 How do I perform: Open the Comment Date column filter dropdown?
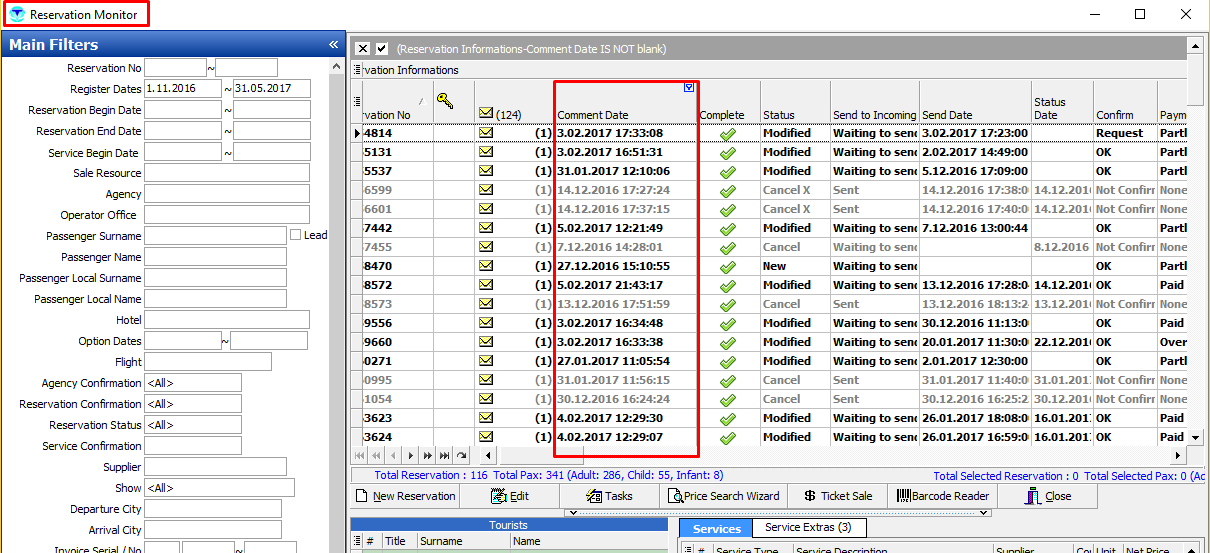tap(689, 88)
